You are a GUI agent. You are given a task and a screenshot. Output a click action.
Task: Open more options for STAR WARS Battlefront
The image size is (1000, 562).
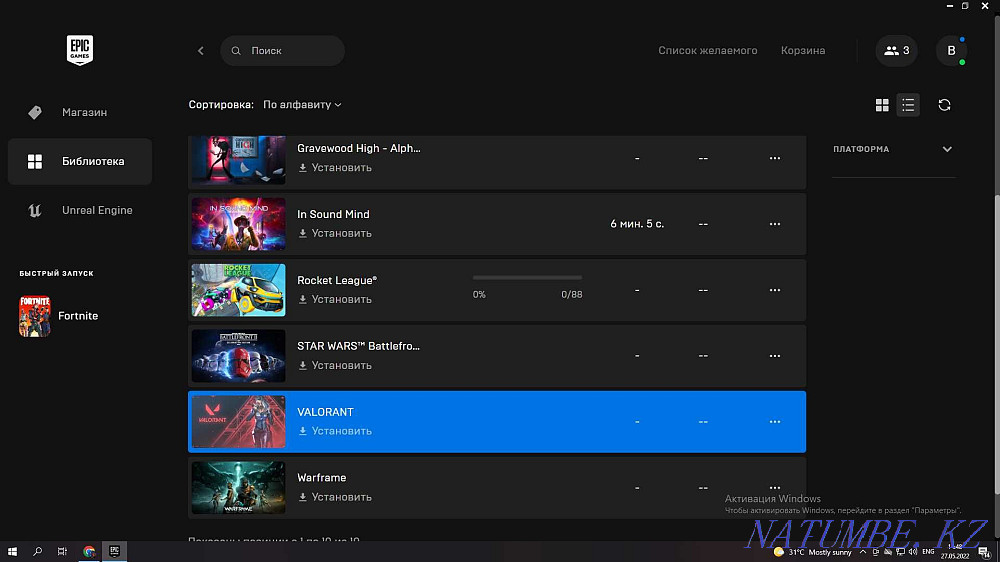(x=774, y=356)
